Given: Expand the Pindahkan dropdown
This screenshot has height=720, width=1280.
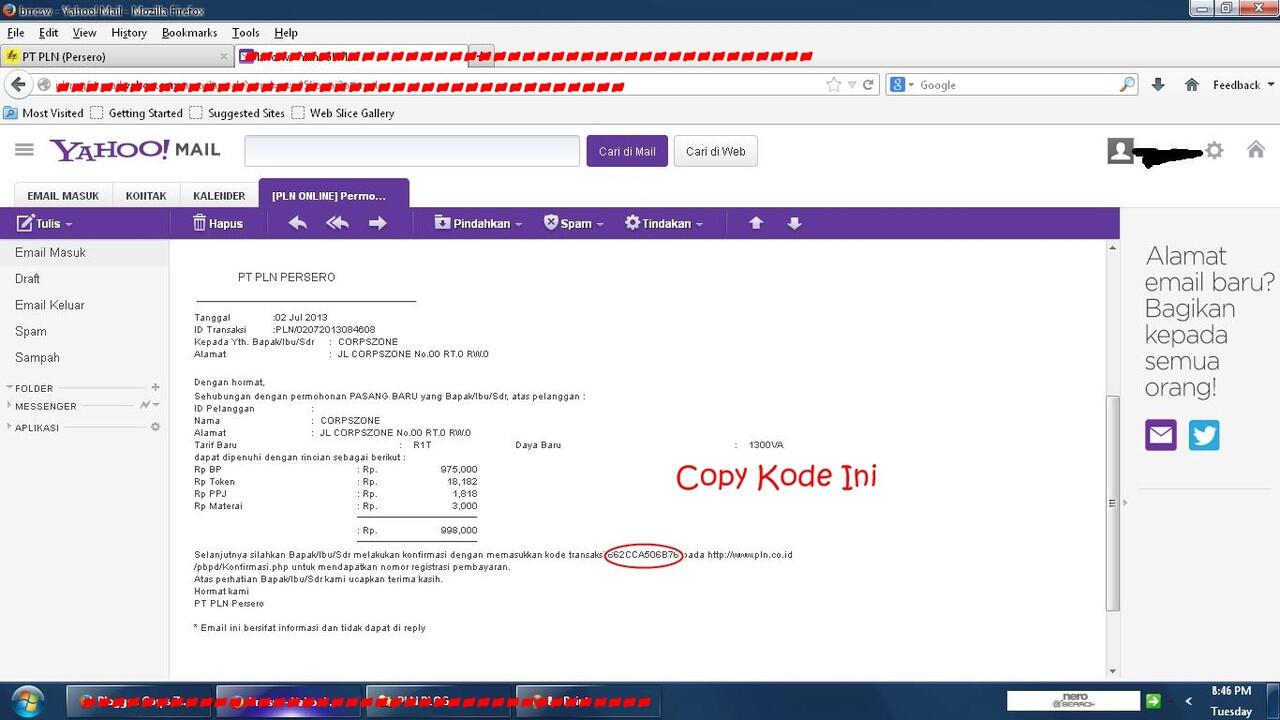Looking at the screenshot, I should [478, 224].
